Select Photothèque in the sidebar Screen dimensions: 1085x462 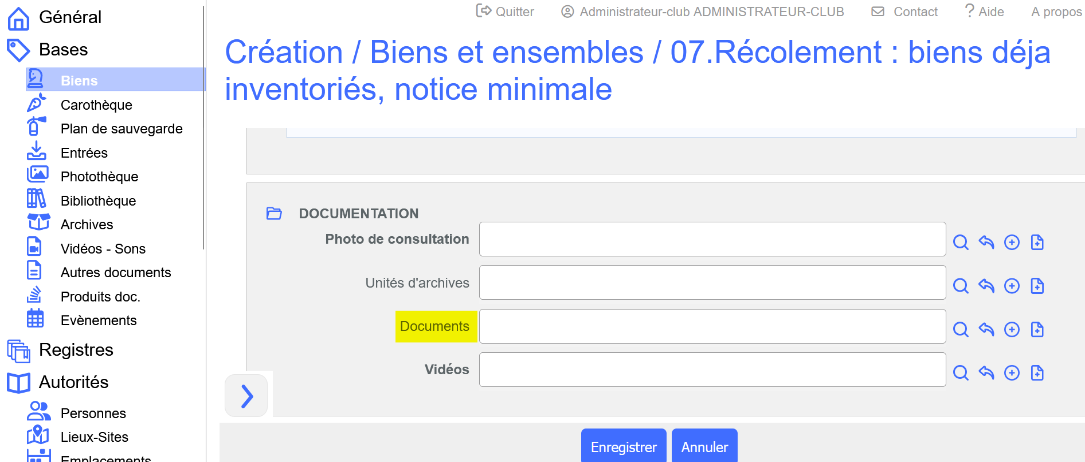tap(99, 177)
